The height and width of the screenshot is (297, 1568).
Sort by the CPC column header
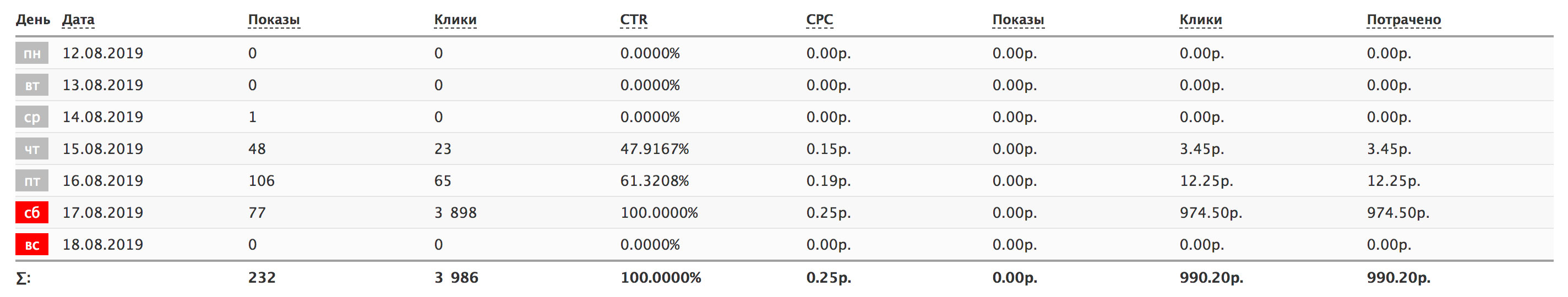819,20
